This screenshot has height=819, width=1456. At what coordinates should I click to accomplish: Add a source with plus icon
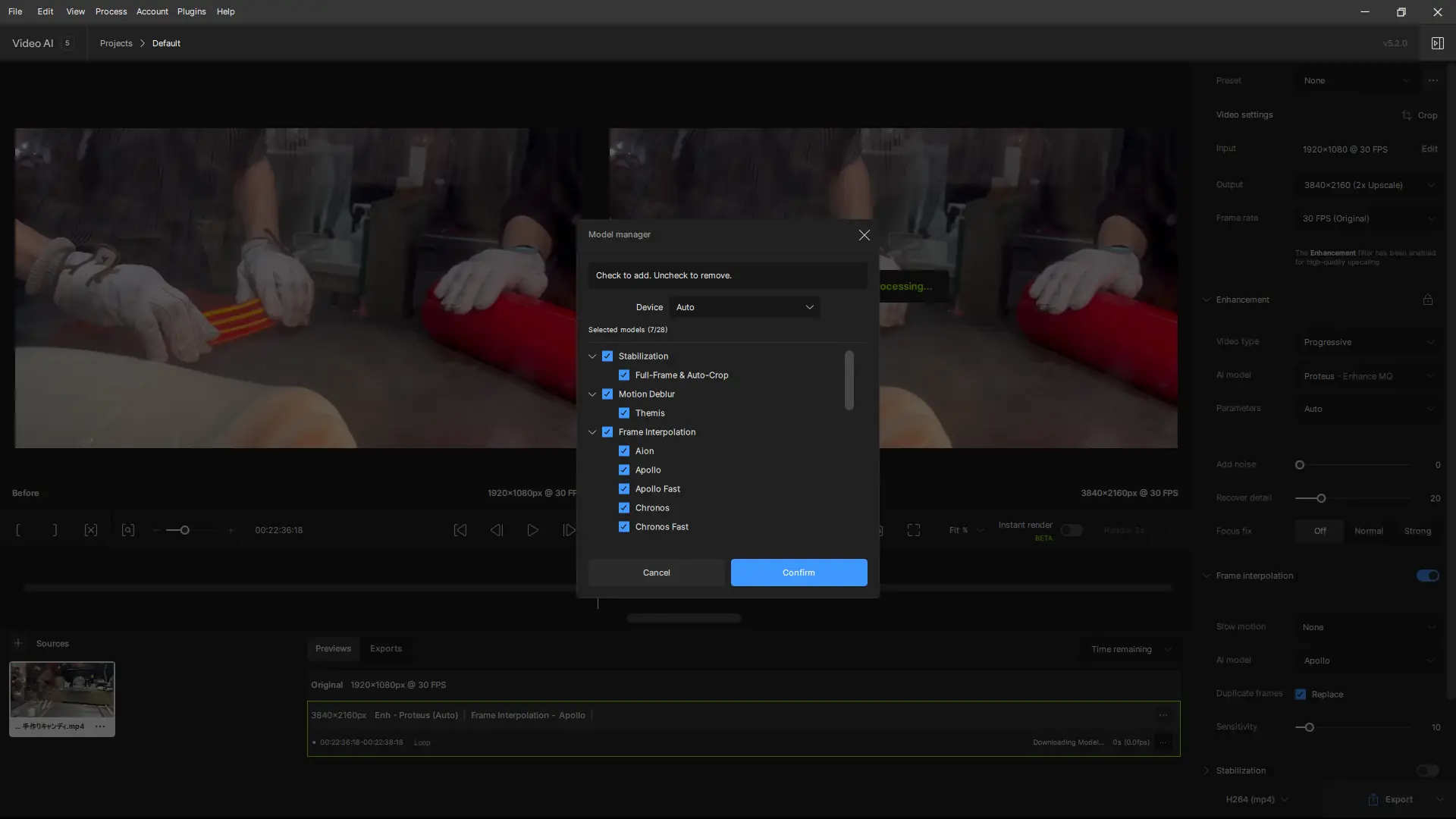coord(18,643)
